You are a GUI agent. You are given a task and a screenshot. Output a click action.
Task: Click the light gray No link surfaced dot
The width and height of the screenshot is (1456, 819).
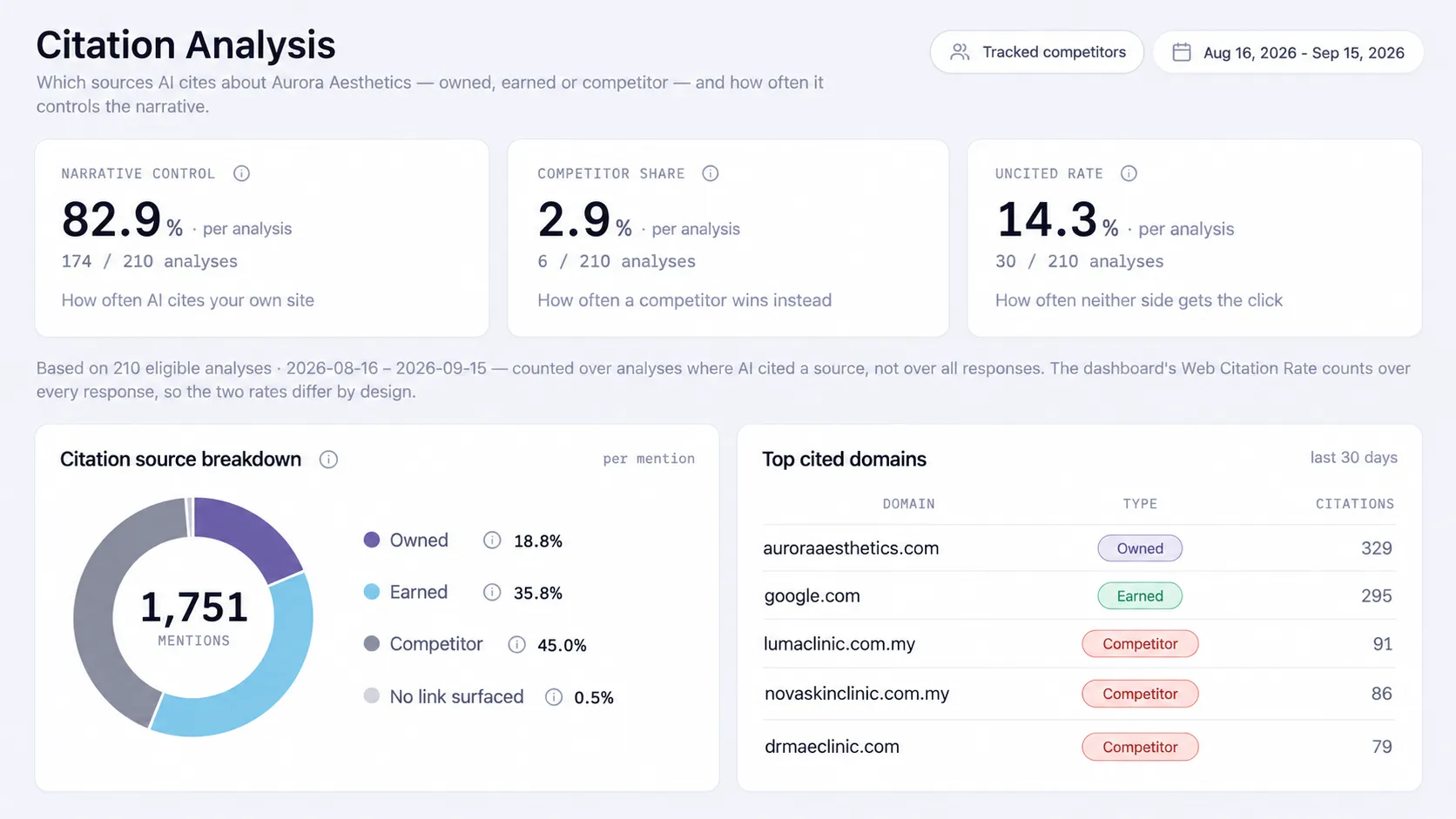[x=372, y=695]
